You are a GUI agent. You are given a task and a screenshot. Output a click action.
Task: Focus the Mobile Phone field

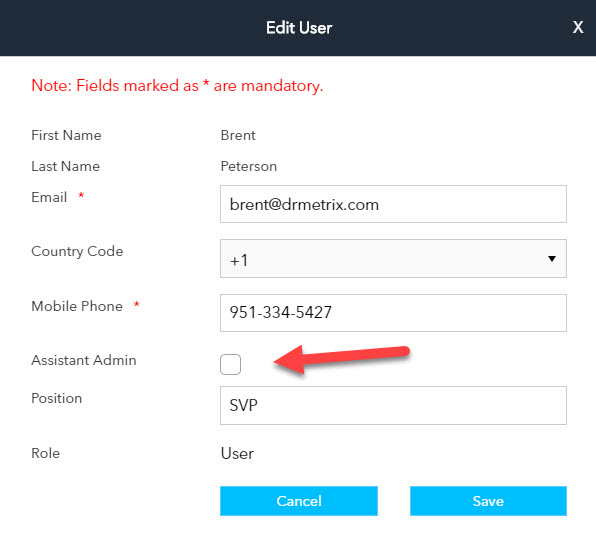point(393,313)
